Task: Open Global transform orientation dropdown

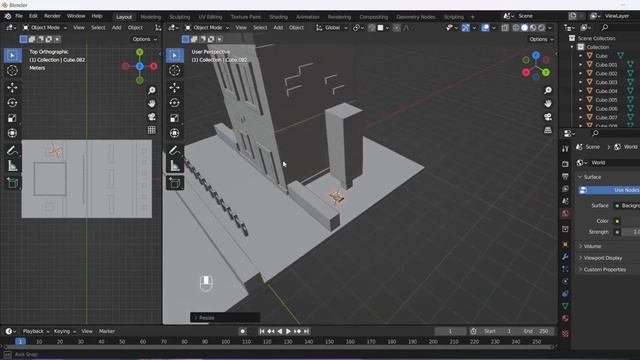Action: click(x=331, y=28)
